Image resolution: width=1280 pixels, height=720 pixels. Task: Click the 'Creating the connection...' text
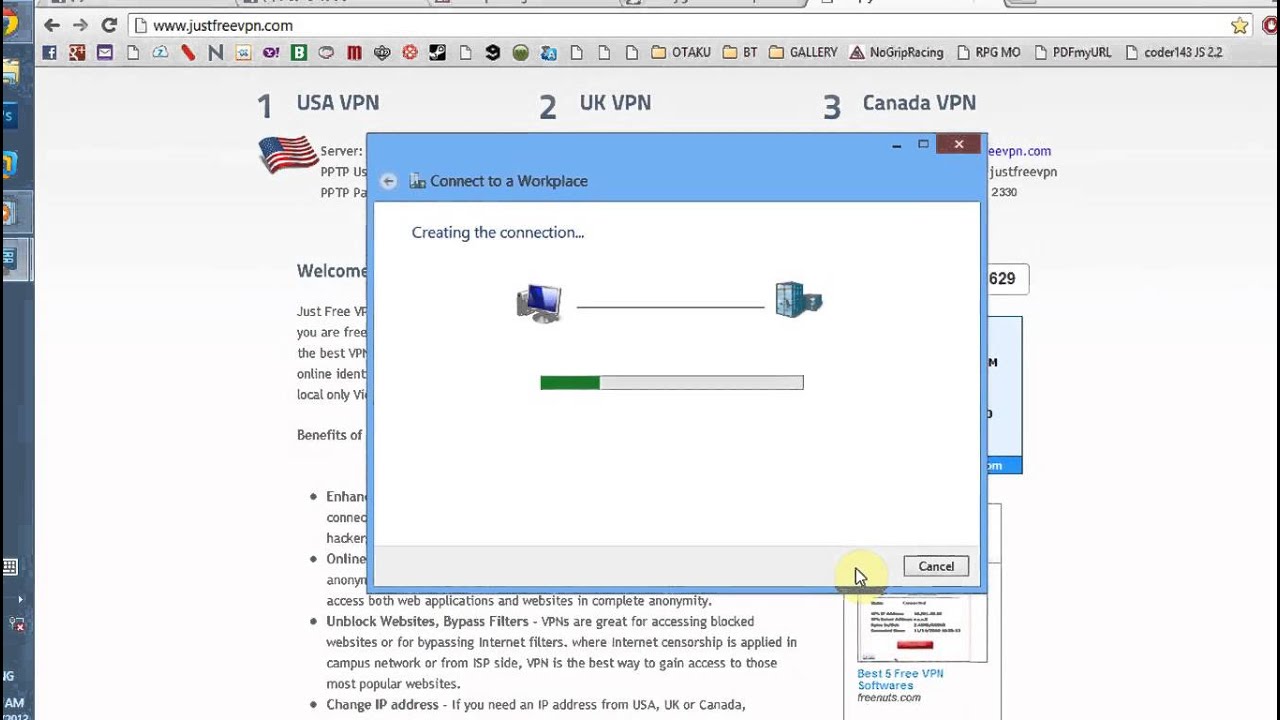[x=498, y=233]
